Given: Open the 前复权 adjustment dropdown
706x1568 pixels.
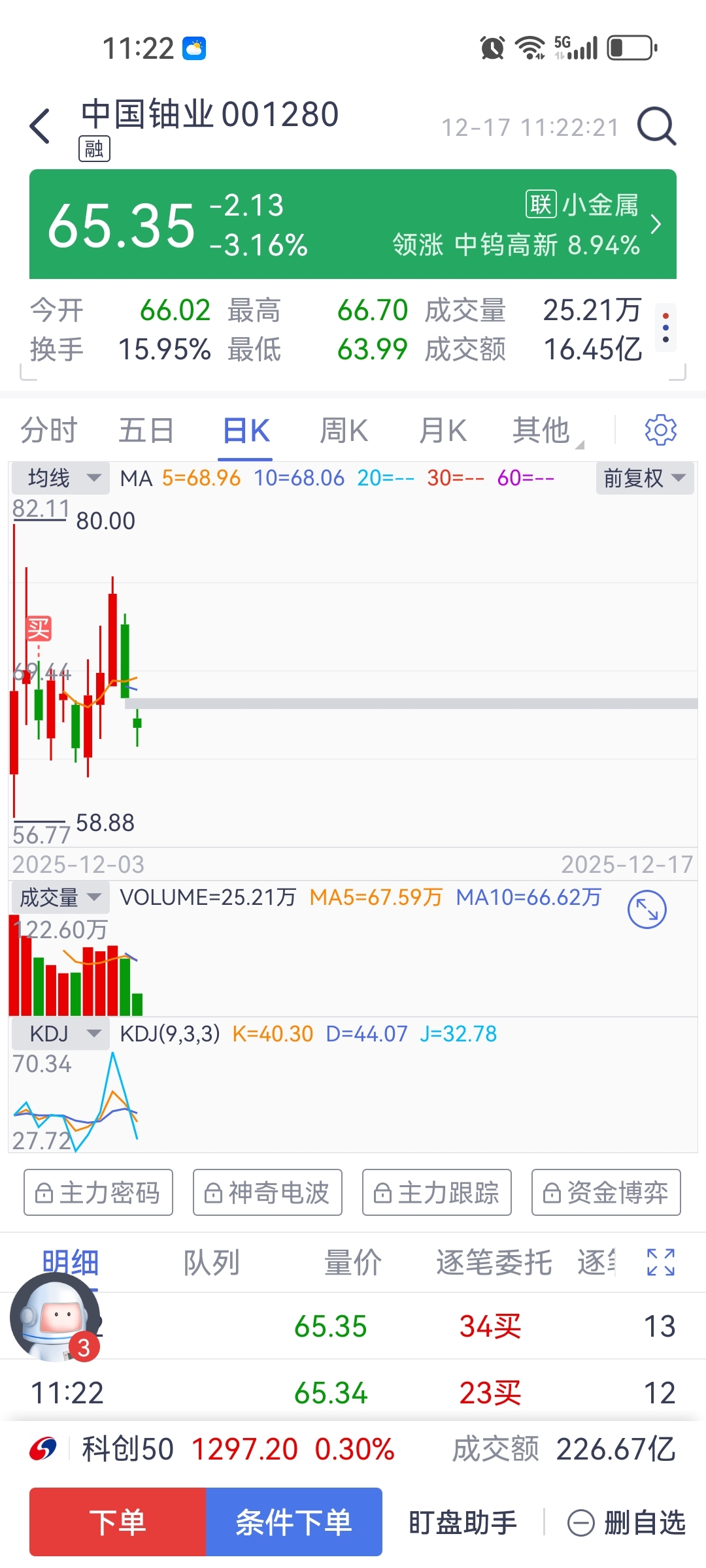Looking at the screenshot, I should coord(645,478).
